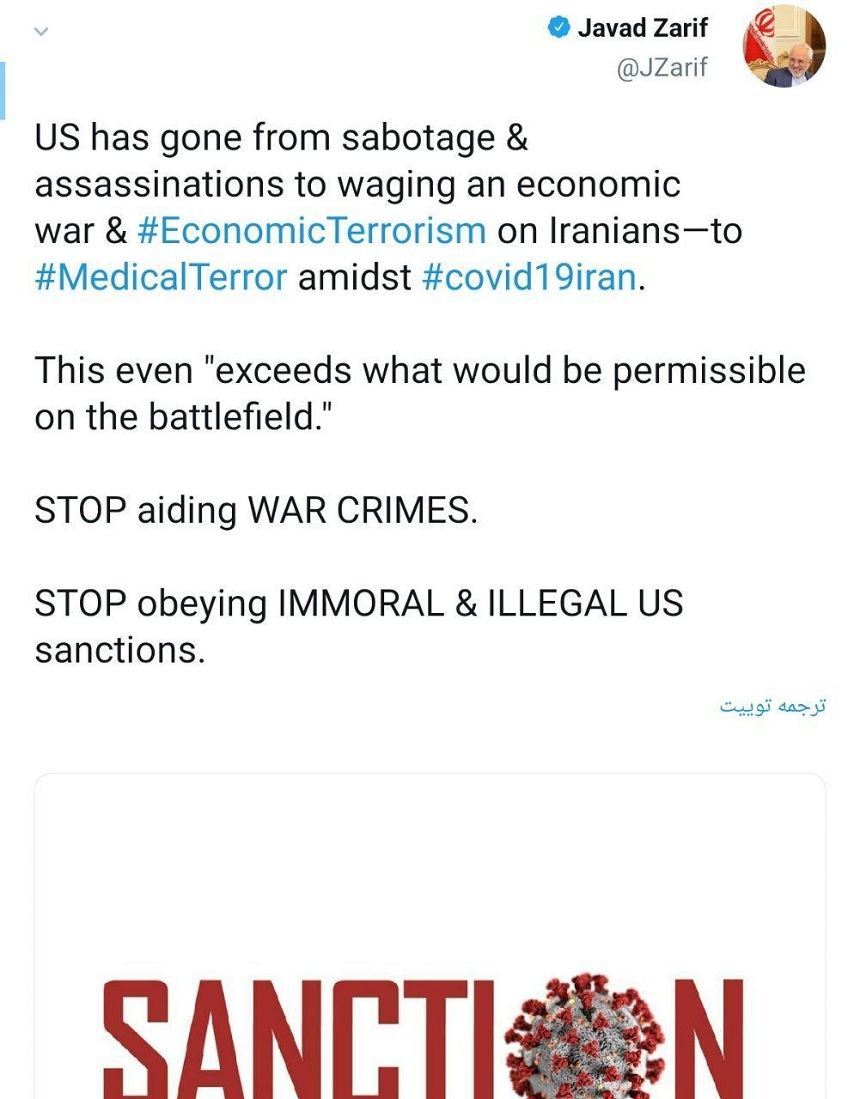Click the "US has gone from sabotage" line

[x=281, y=138]
